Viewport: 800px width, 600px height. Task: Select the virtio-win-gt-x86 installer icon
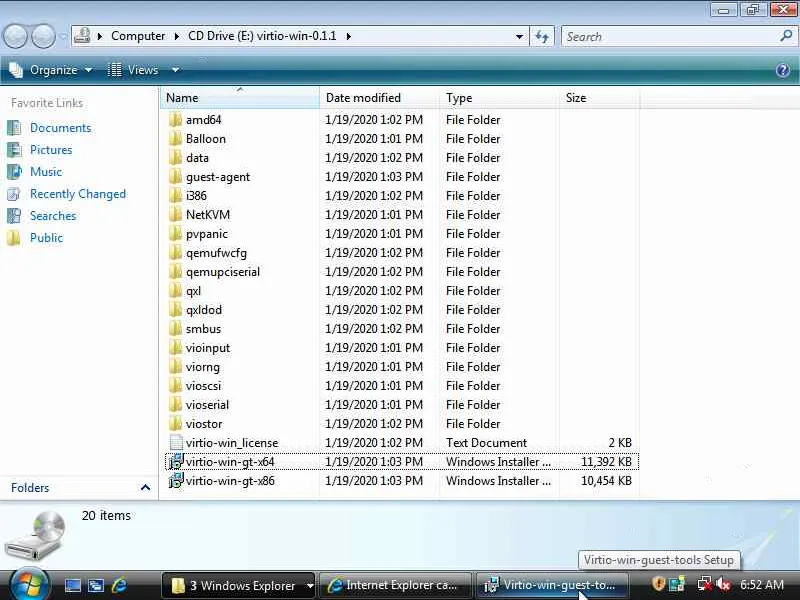coord(176,481)
